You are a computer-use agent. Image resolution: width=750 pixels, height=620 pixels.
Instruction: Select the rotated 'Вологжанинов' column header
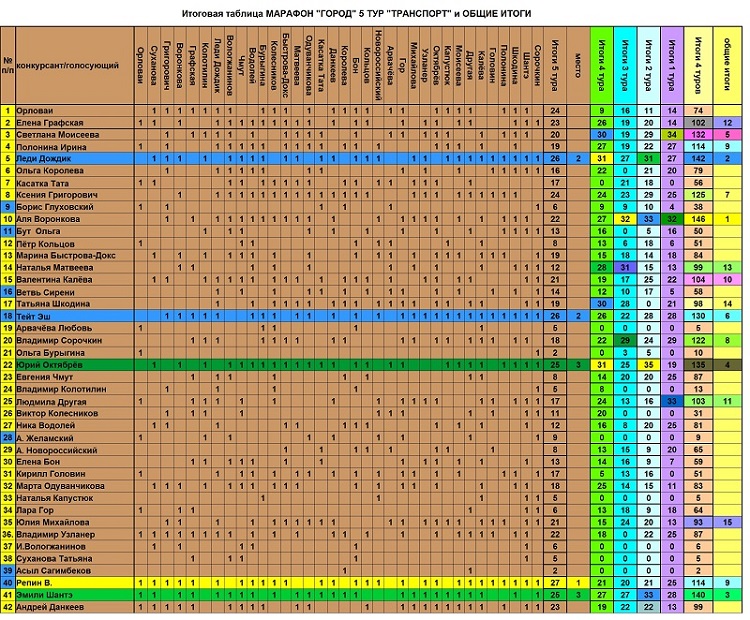pos(230,66)
